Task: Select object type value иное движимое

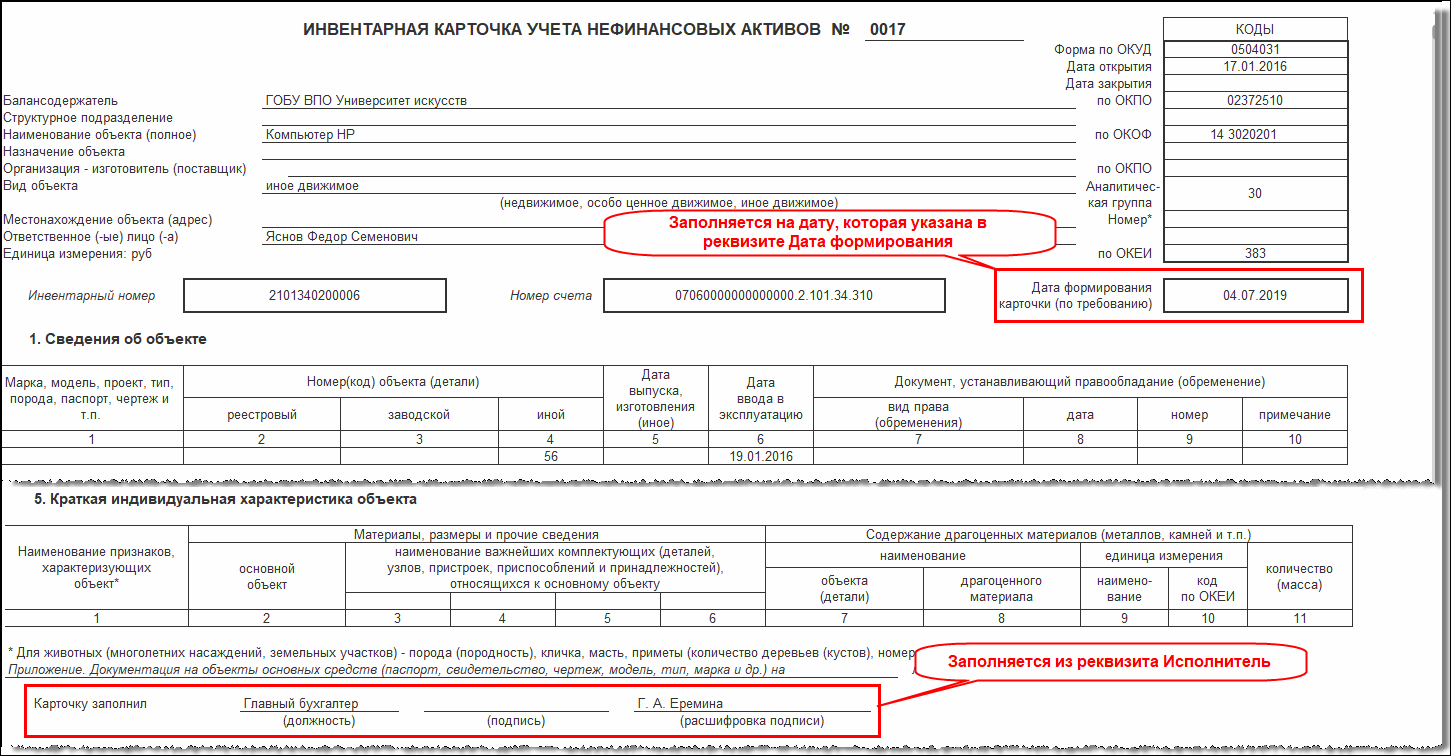Action: click(312, 186)
